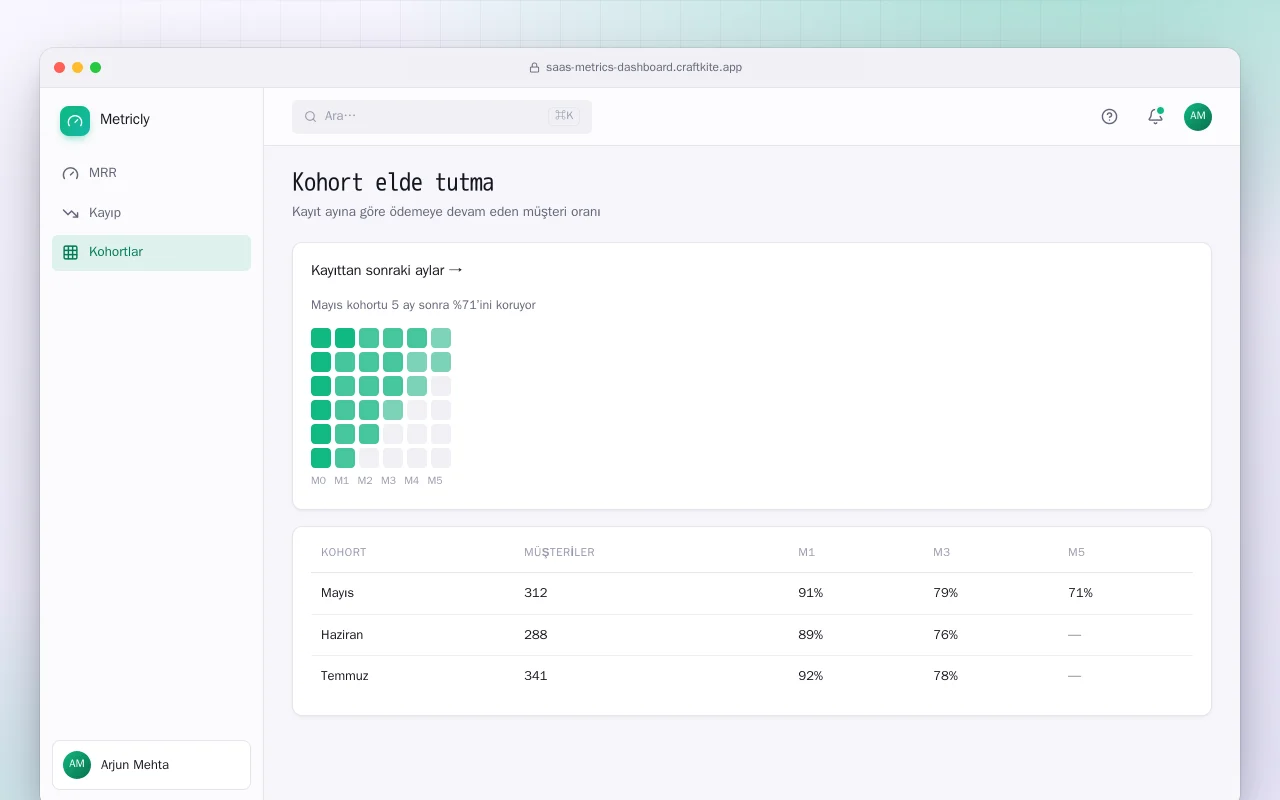
Task: Click the M3 table column header
Action: click(x=942, y=553)
